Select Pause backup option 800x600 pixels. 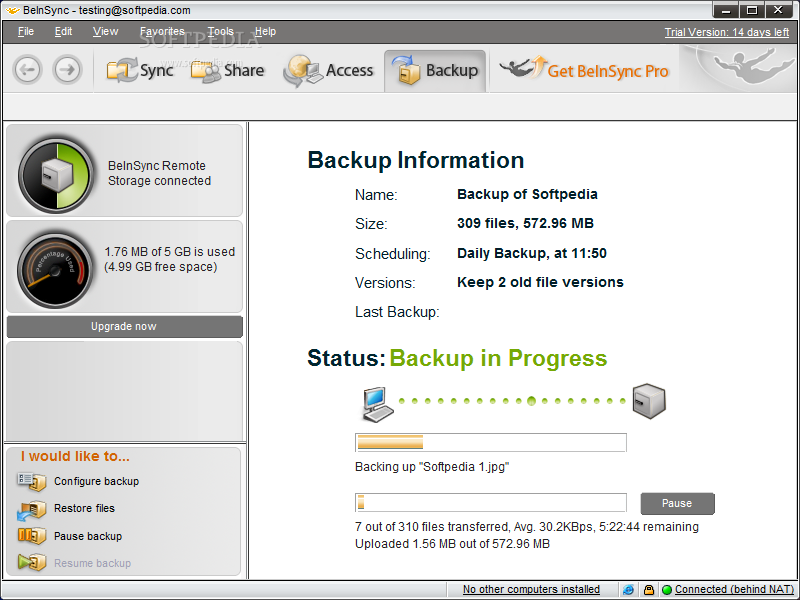(88, 536)
